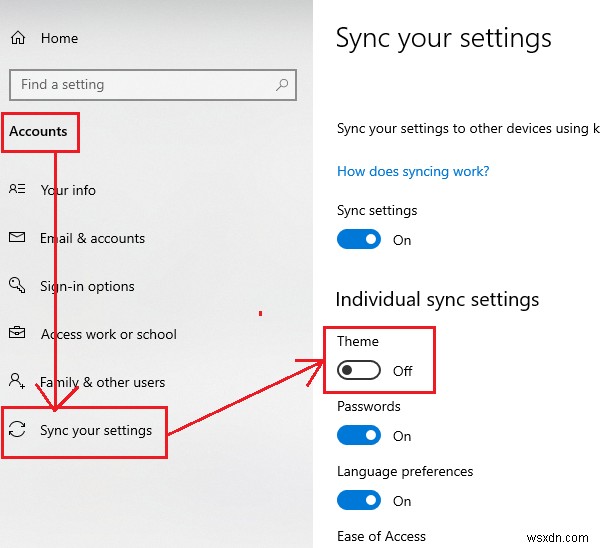The width and height of the screenshot is (600, 548).
Task: Click the Sync your settings page title
Action: click(x=444, y=39)
